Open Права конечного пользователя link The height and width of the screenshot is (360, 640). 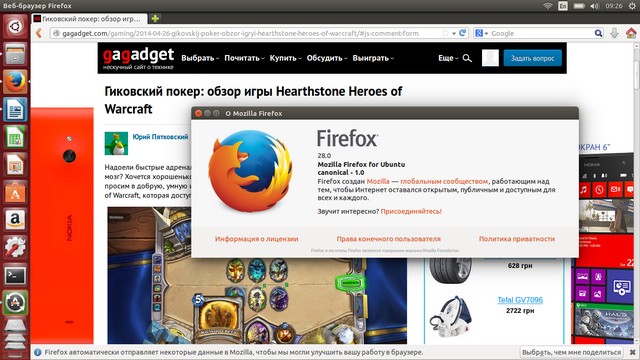pos(389,239)
